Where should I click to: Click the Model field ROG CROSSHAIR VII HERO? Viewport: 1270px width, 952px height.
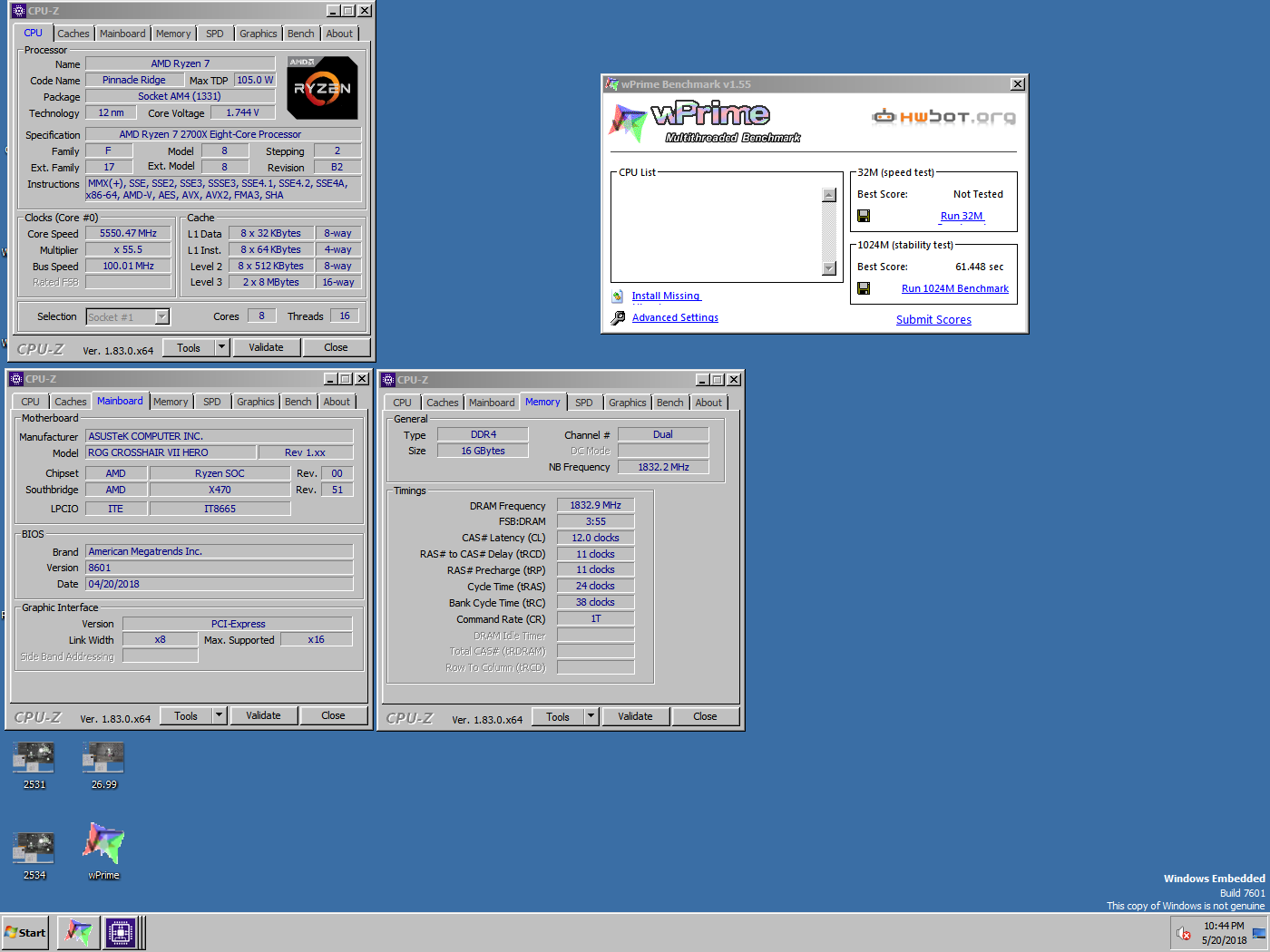[171, 452]
